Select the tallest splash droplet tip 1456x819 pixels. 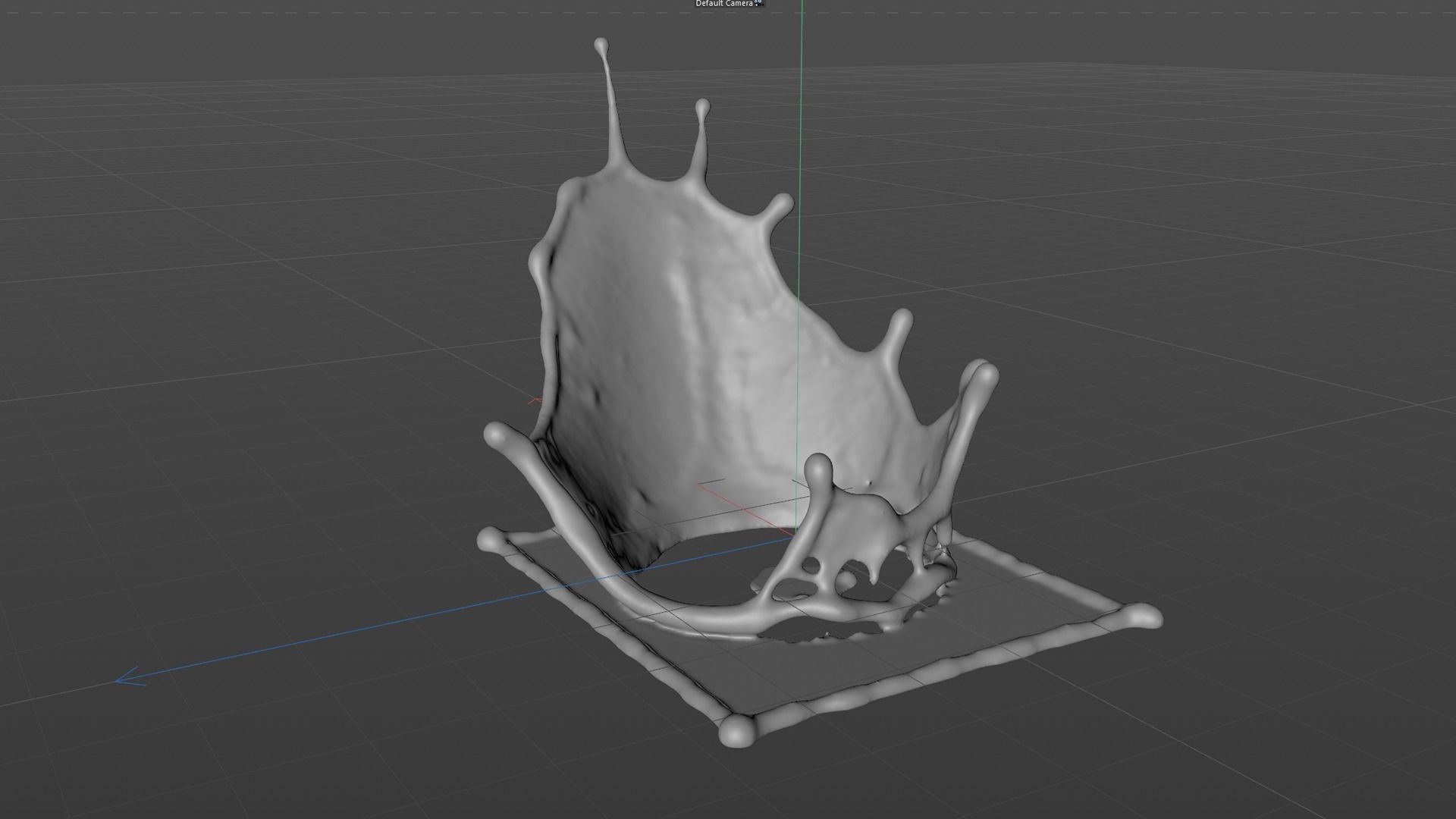click(601, 45)
